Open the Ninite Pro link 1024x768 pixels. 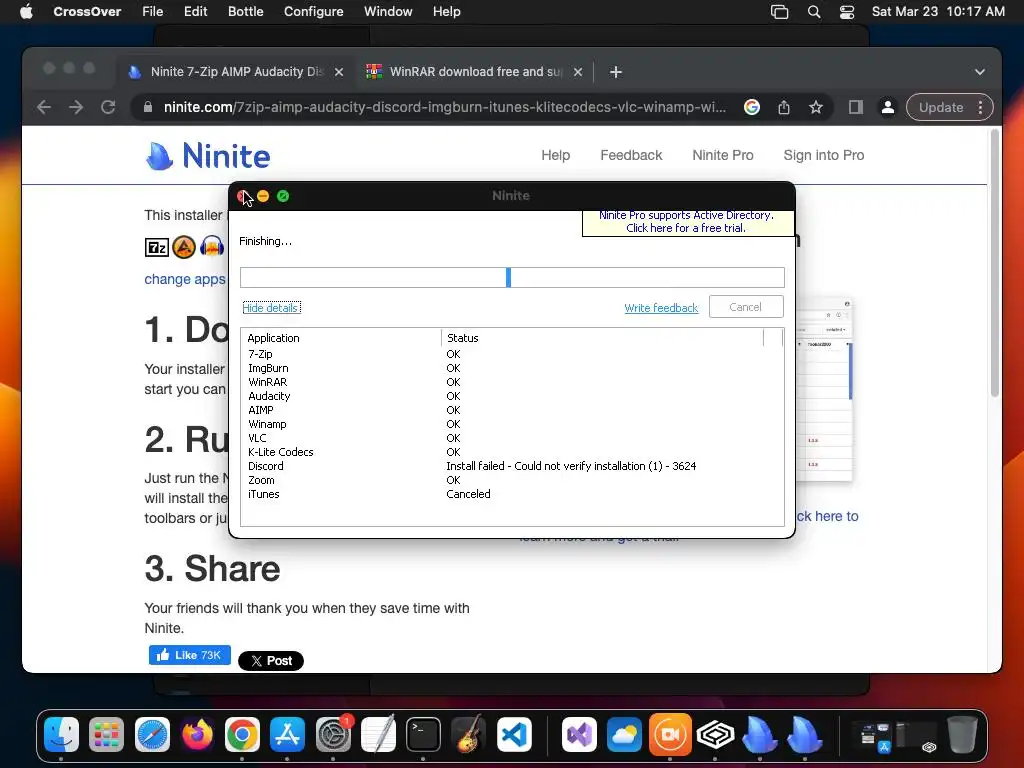point(723,155)
